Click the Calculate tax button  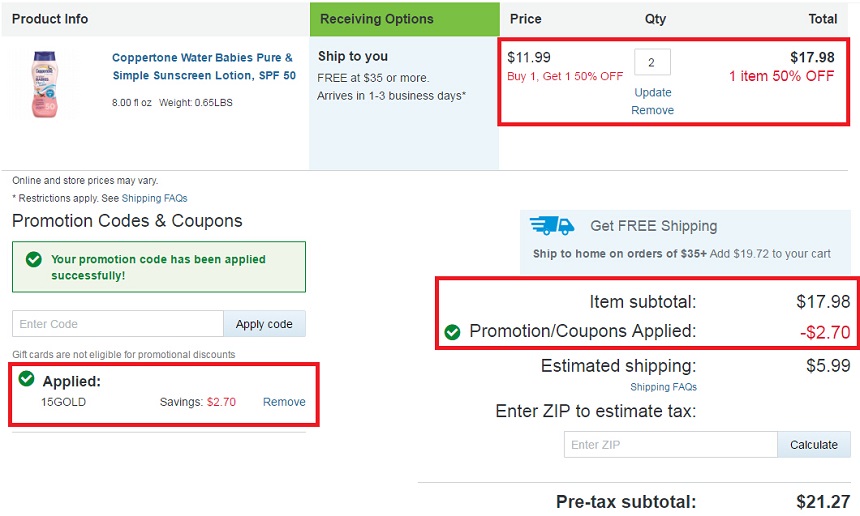pos(814,445)
